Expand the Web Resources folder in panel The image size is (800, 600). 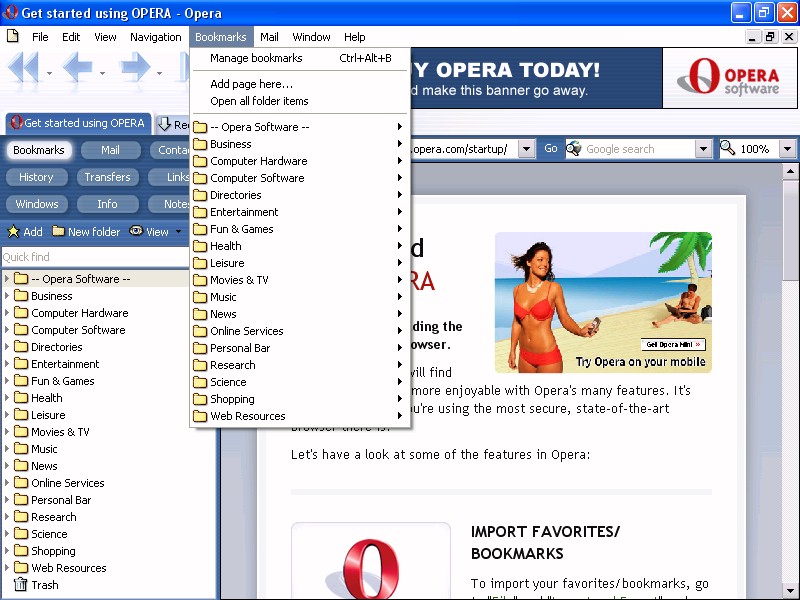7,567
